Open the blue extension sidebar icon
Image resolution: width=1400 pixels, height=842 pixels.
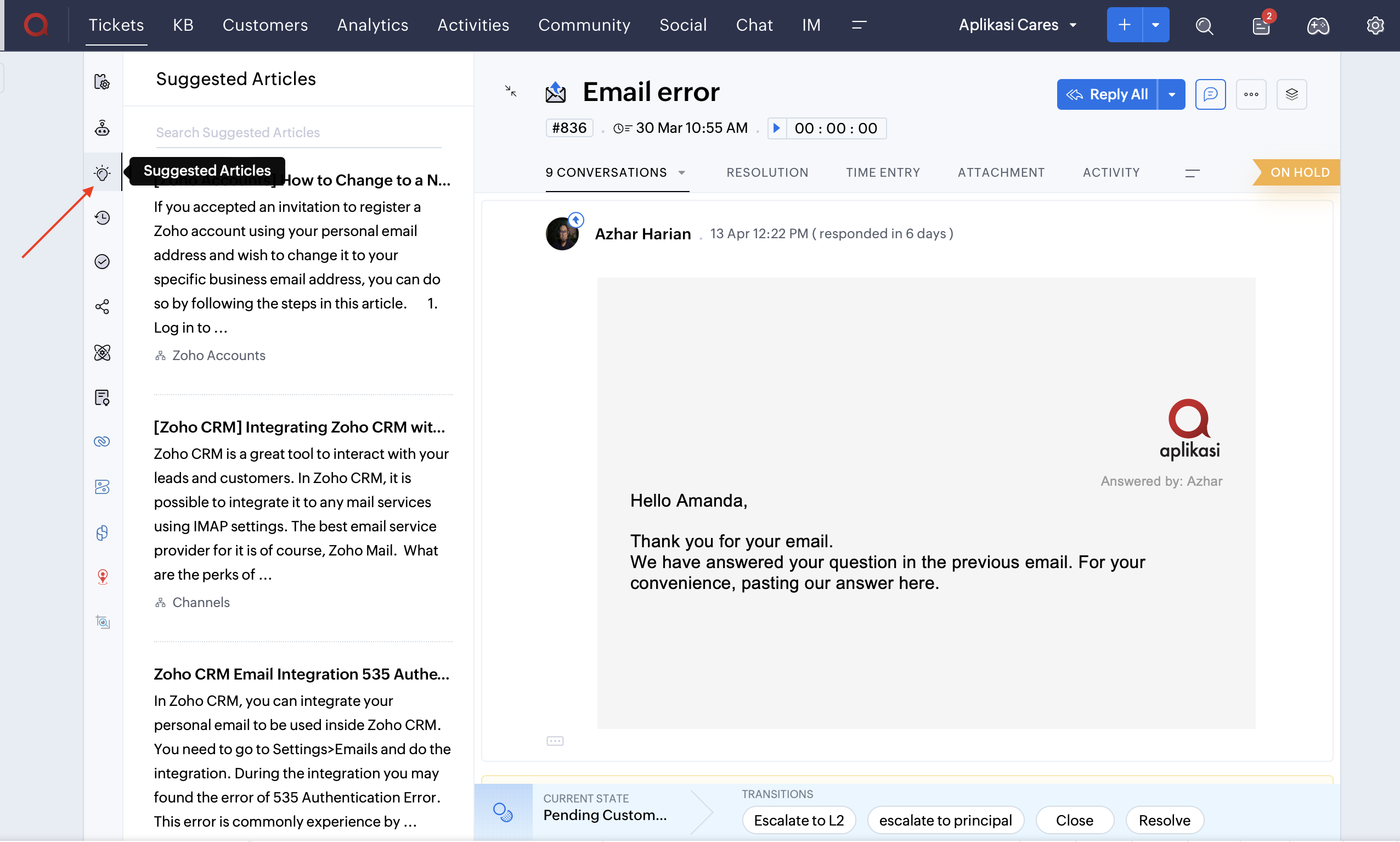[102, 532]
